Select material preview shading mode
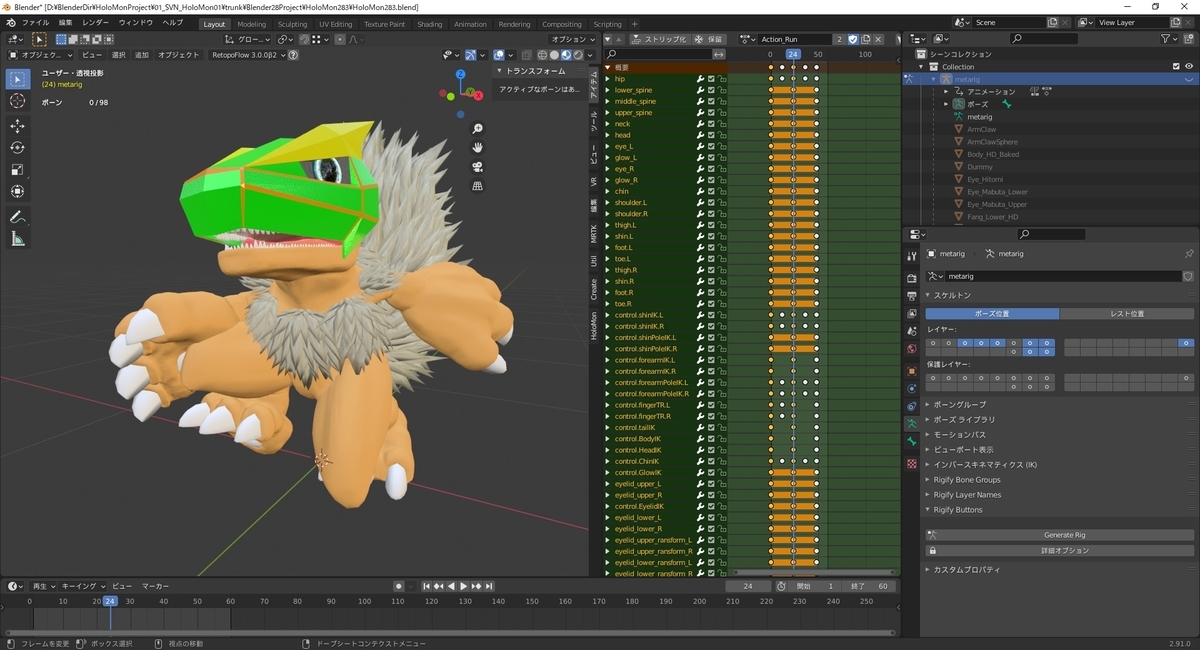Image resolution: width=1200 pixels, height=650 pixels. click(566, 55)
